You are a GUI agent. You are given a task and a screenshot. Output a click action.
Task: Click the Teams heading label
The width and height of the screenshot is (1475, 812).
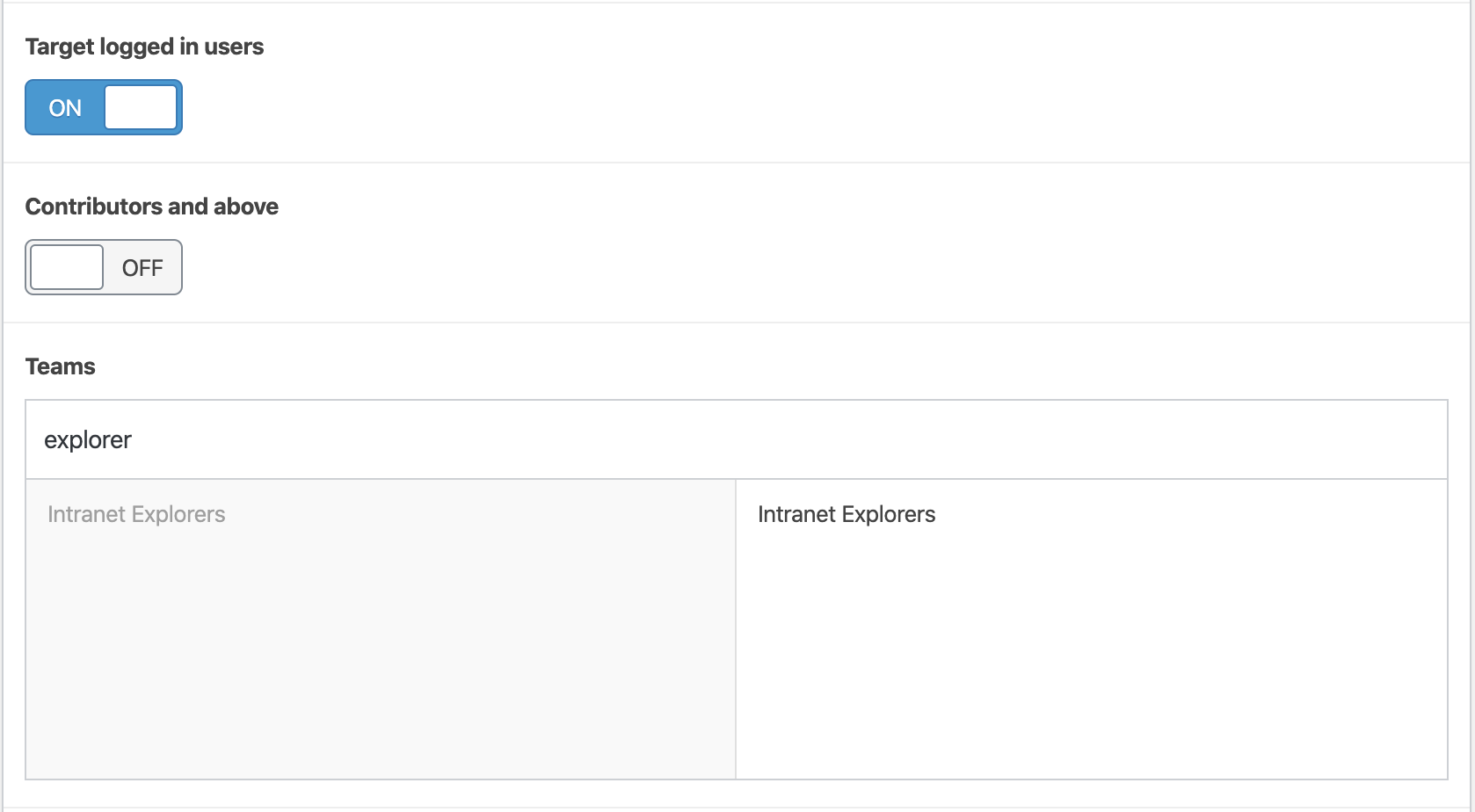coord(60,366)
